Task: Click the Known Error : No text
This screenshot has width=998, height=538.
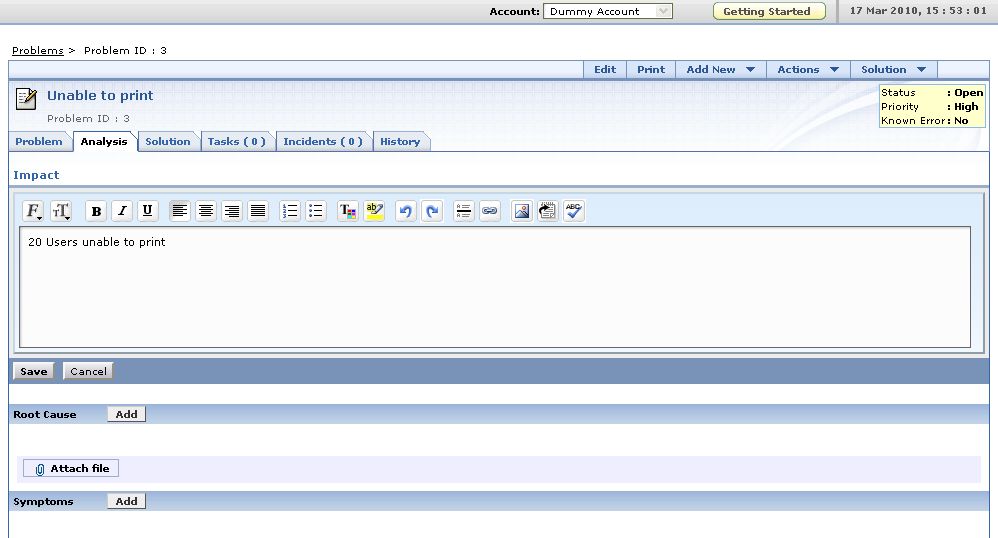Action: pyautogui.click(x=924, y=120)
